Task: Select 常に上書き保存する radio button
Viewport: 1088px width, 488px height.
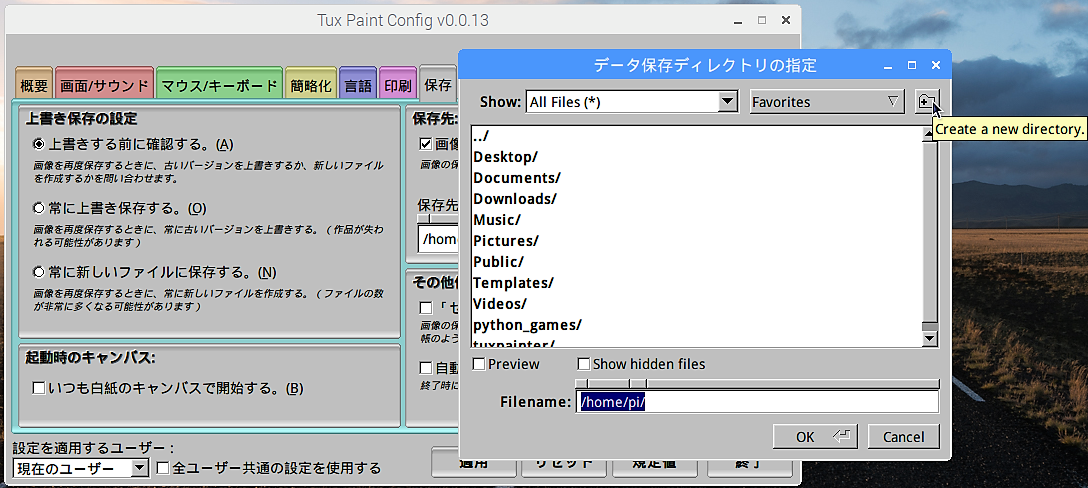Action: [39, 208]
